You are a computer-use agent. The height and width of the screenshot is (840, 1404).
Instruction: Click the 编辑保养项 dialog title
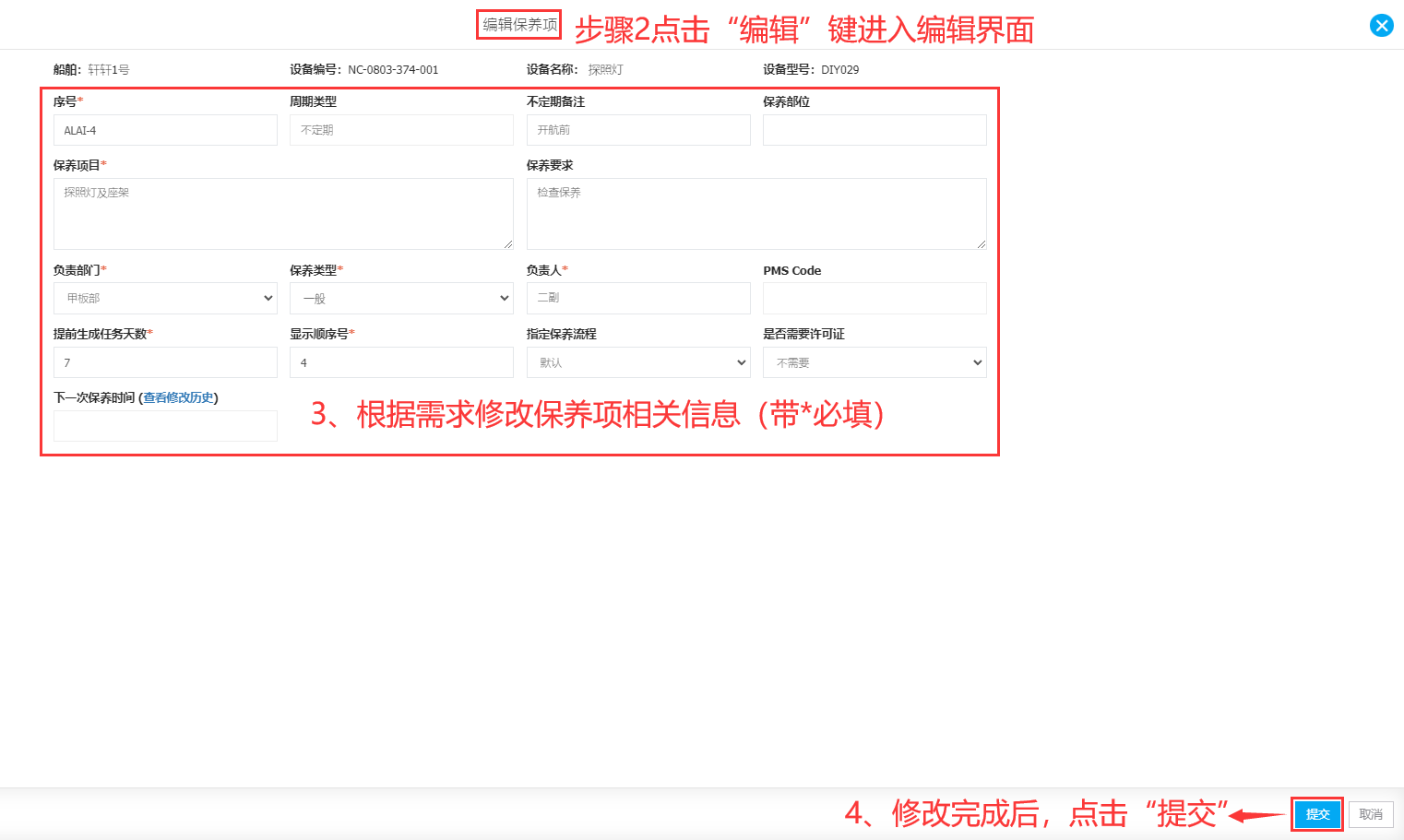coord(520,25)
